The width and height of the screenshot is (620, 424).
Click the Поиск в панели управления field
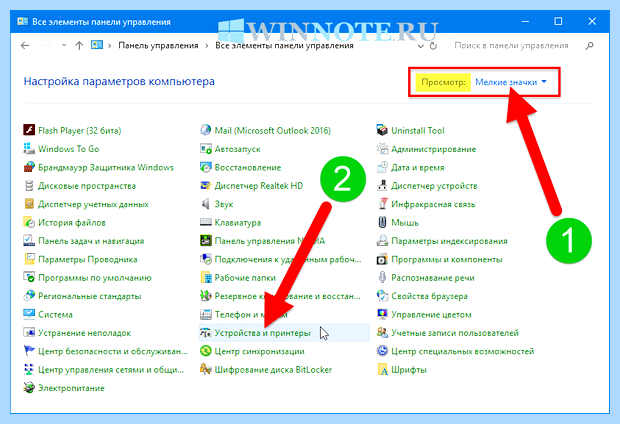(x=514, y=46)
